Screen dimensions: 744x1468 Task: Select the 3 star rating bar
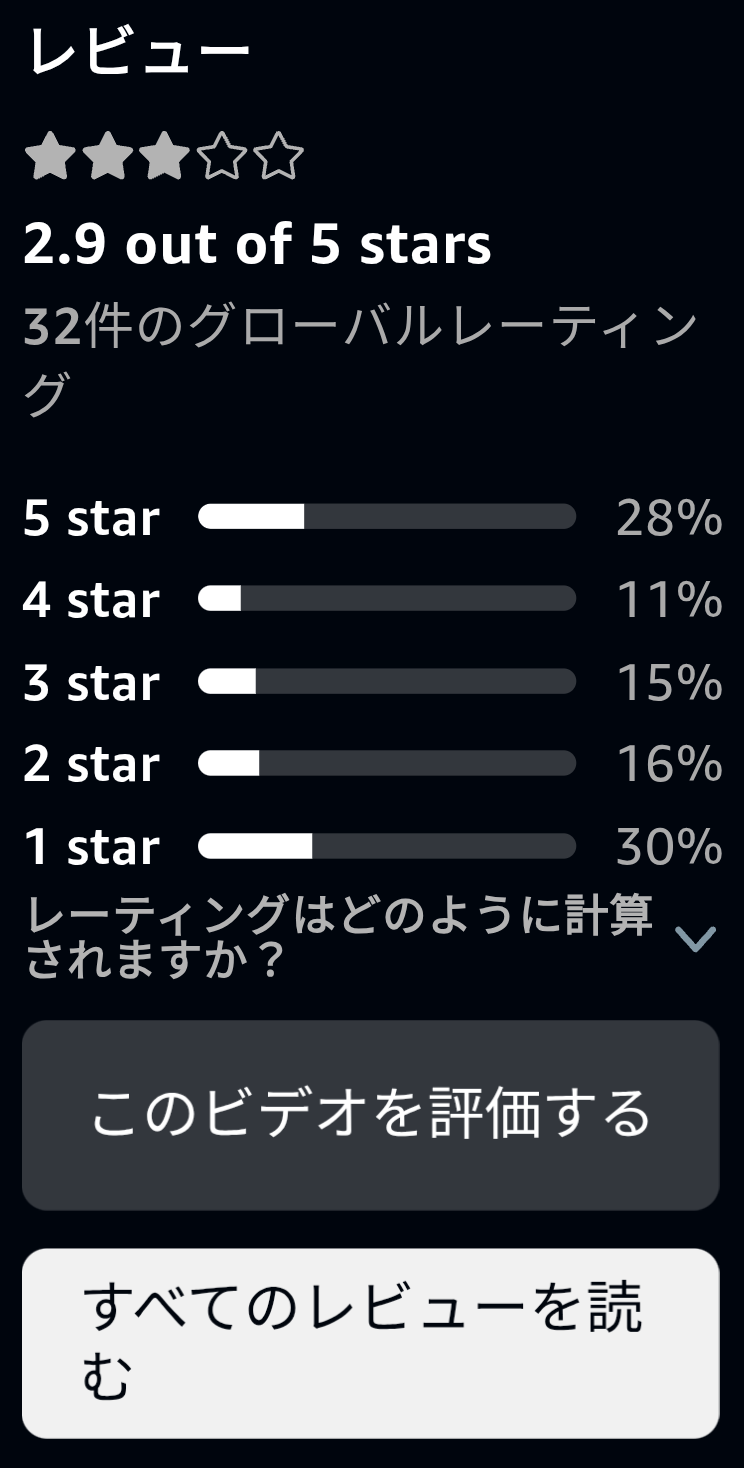[387, 682]
